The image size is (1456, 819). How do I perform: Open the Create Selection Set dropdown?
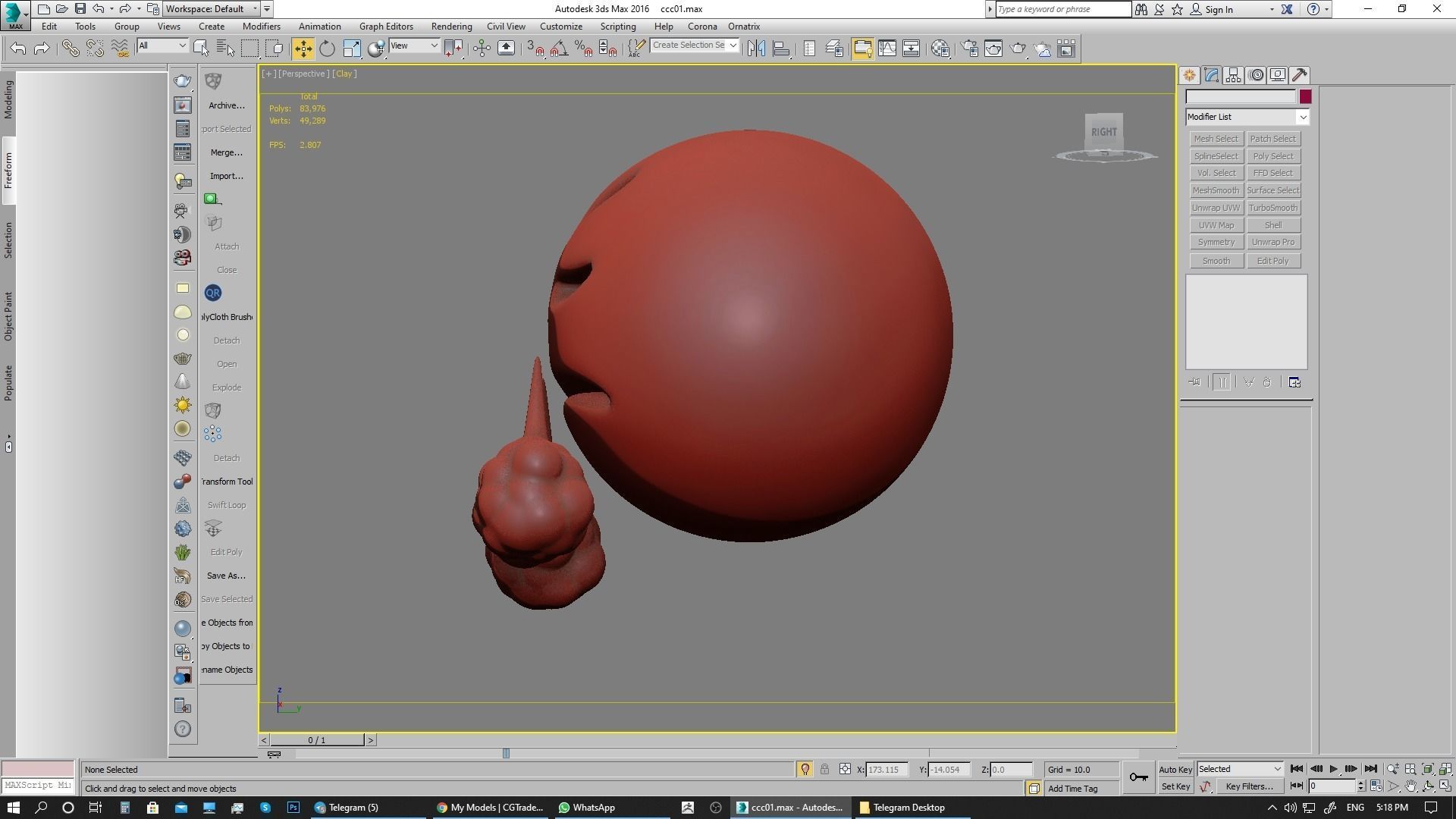point(695,45)
